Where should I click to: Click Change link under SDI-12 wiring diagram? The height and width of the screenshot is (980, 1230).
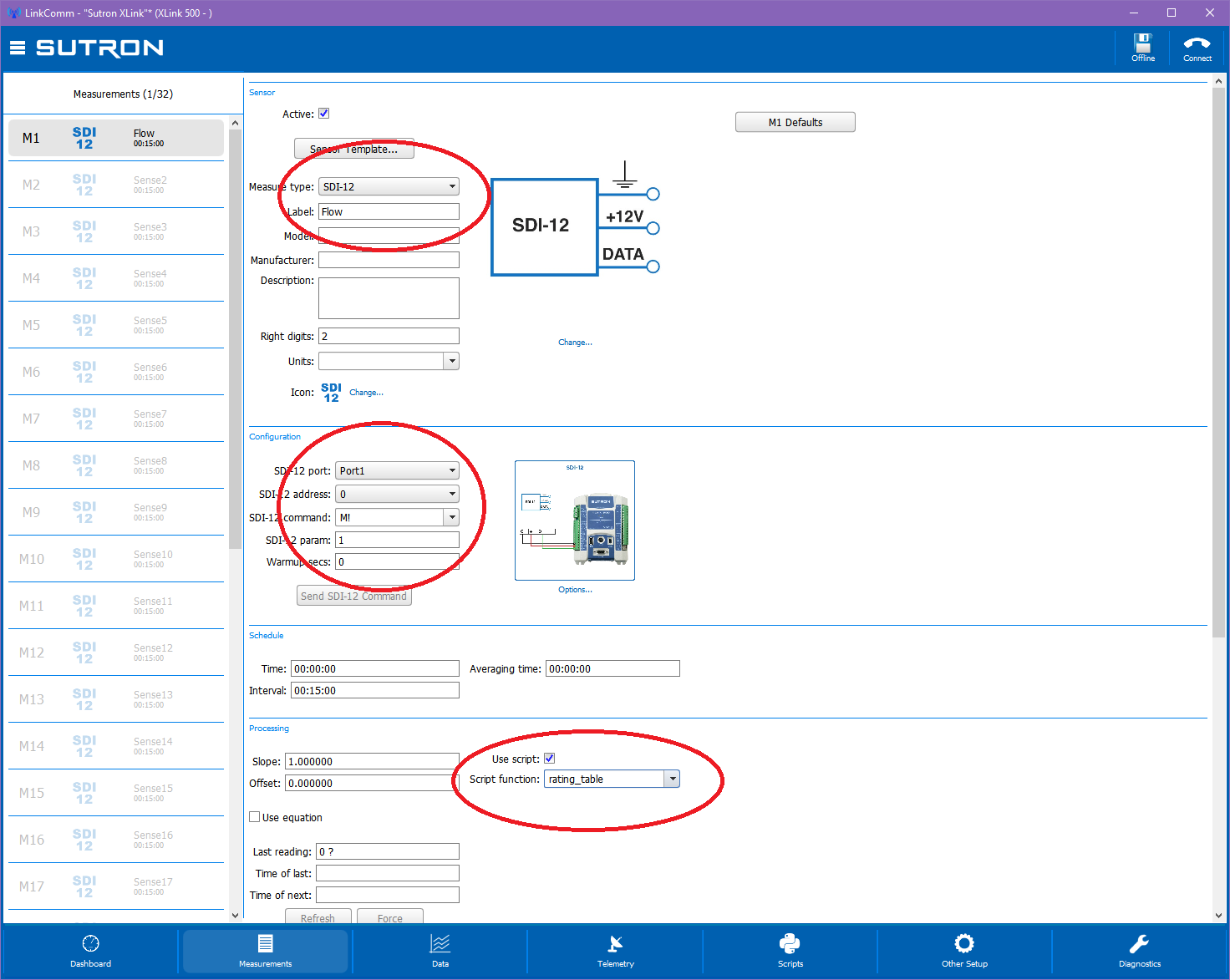pyautogui.click(x=575, y=343)
